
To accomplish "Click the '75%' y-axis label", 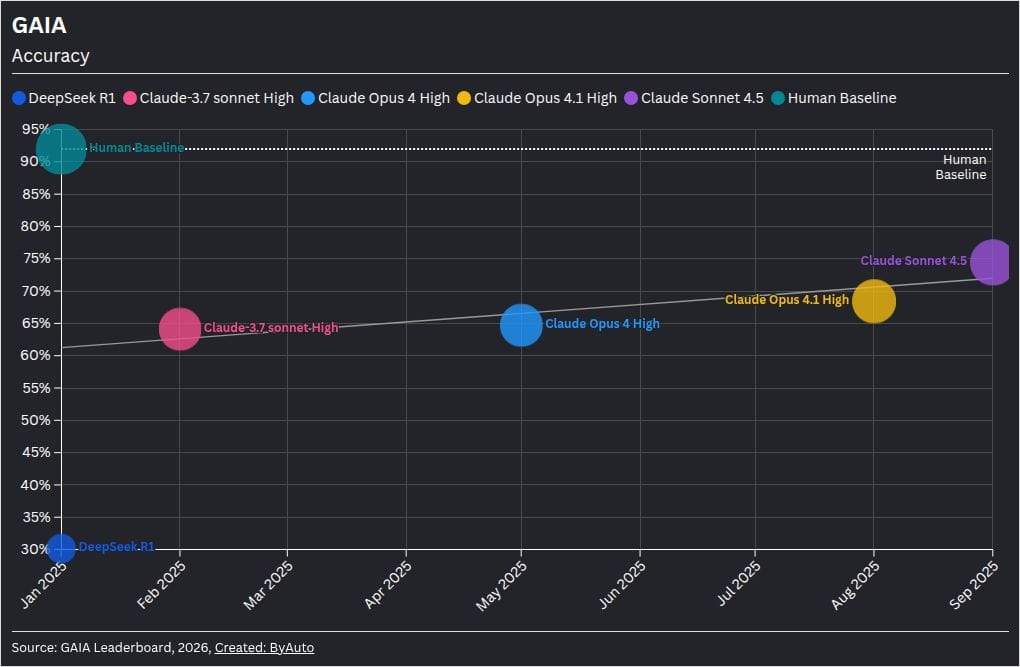I will tap(36, 258).
